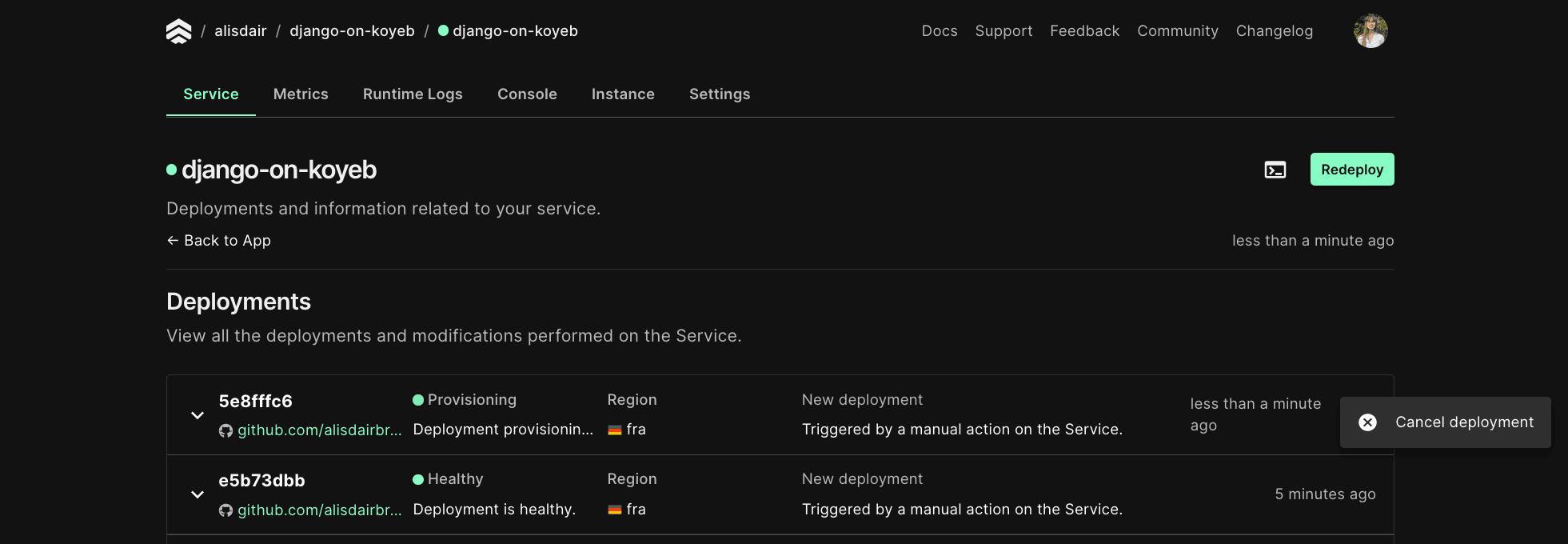Expand deployment 5e8fffc6 chevron
This screenshot has height=544, width=1568.
click(x=197, y=415)
